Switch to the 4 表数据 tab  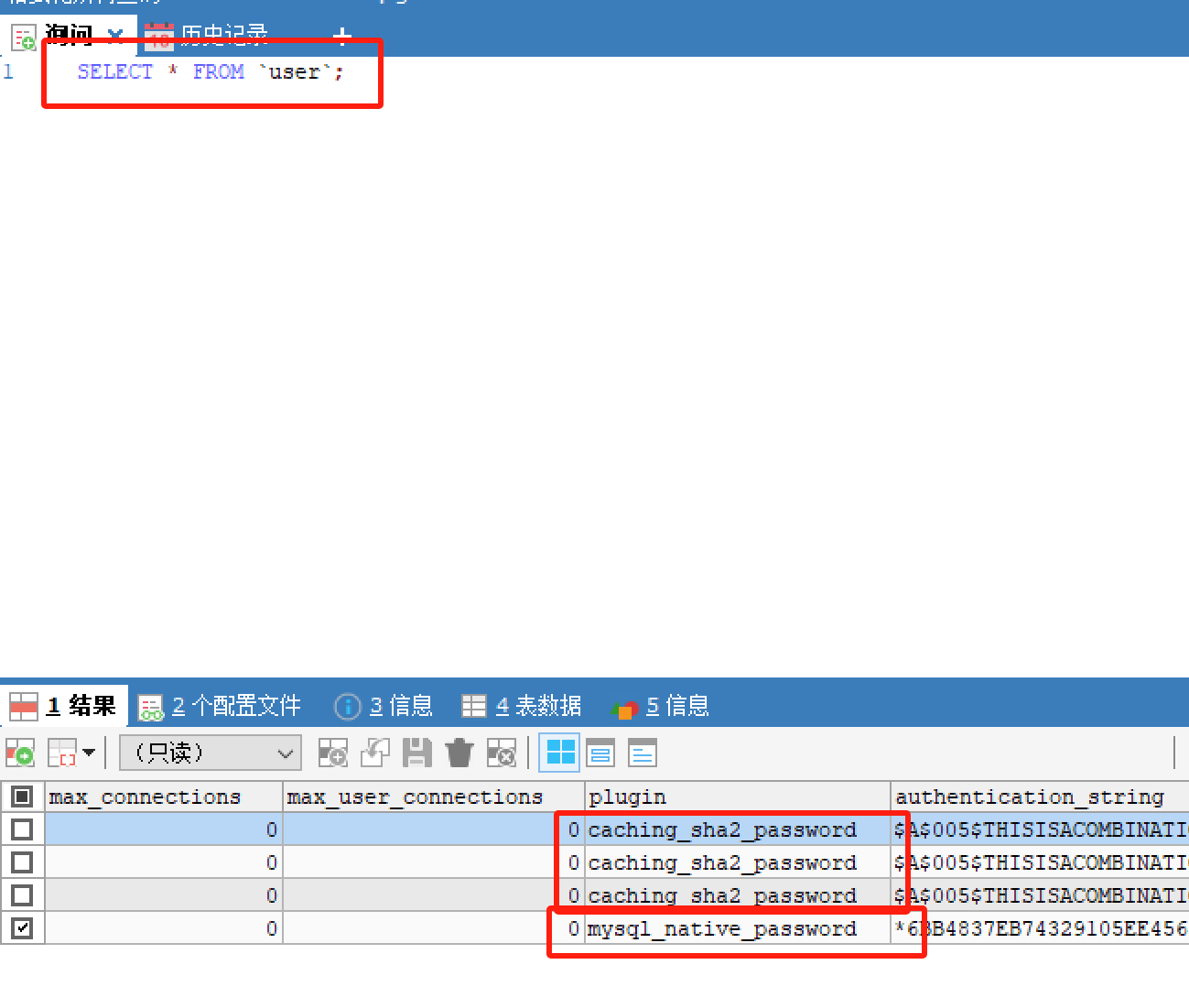520,705
